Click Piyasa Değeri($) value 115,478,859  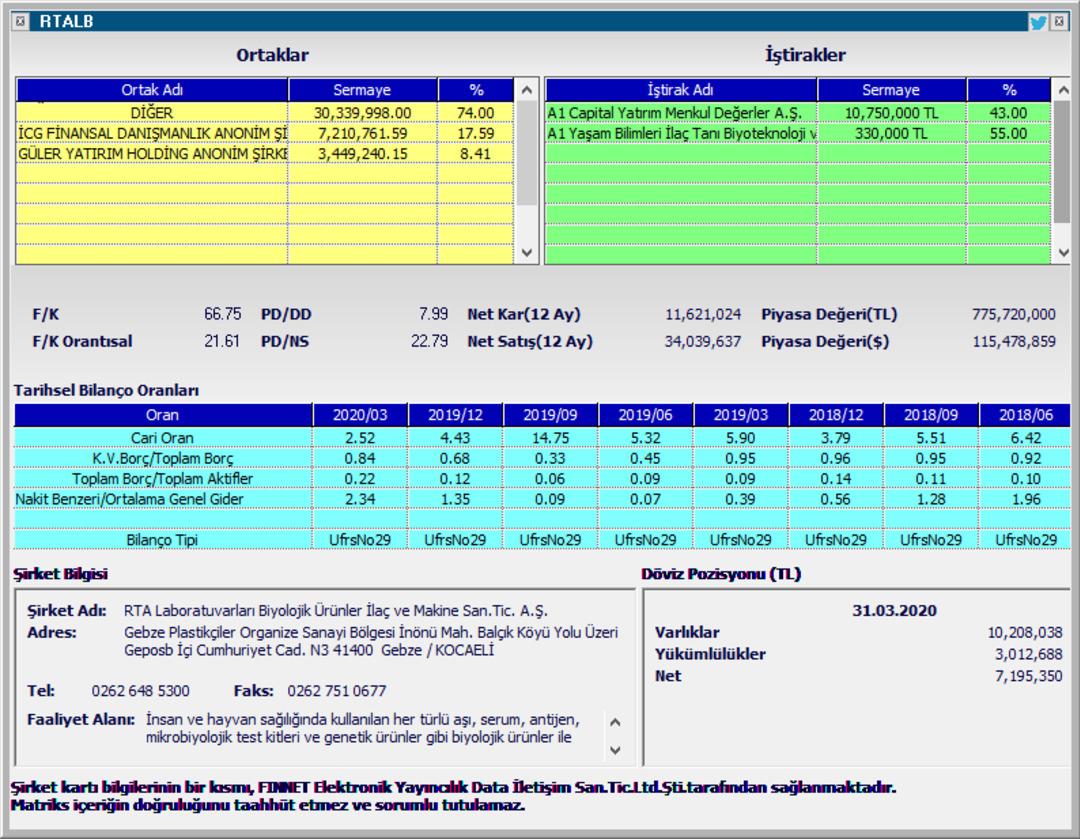point(1013,342)
